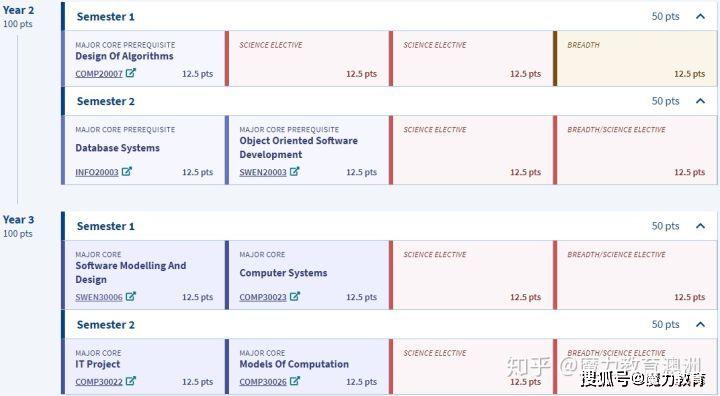Select the Breadth slot in Year 2 Semester 1
The width and height of the screenshot is (720, 396).
pyautogui.click(x=635, y=59)
